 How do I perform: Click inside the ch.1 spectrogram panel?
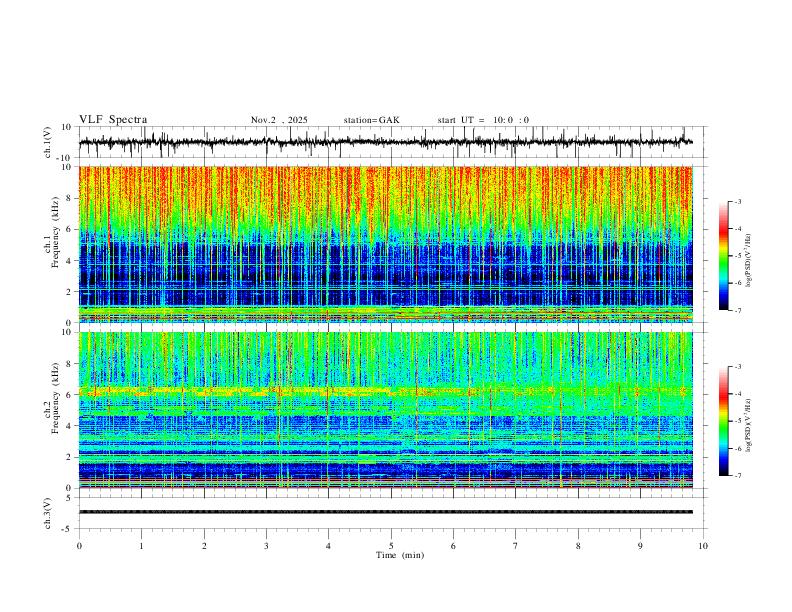tap(386, 244)
